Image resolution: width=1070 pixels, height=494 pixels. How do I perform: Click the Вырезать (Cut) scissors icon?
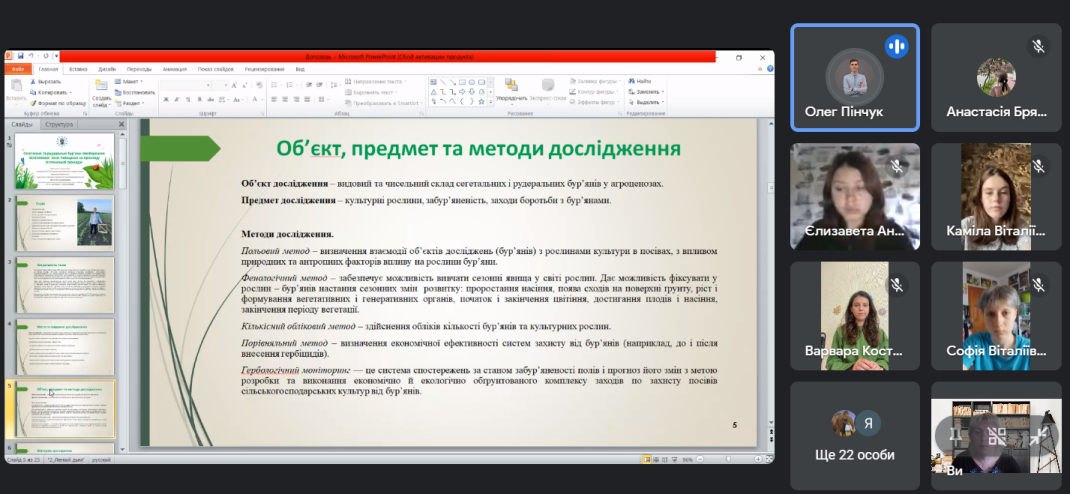coord(33,81)
